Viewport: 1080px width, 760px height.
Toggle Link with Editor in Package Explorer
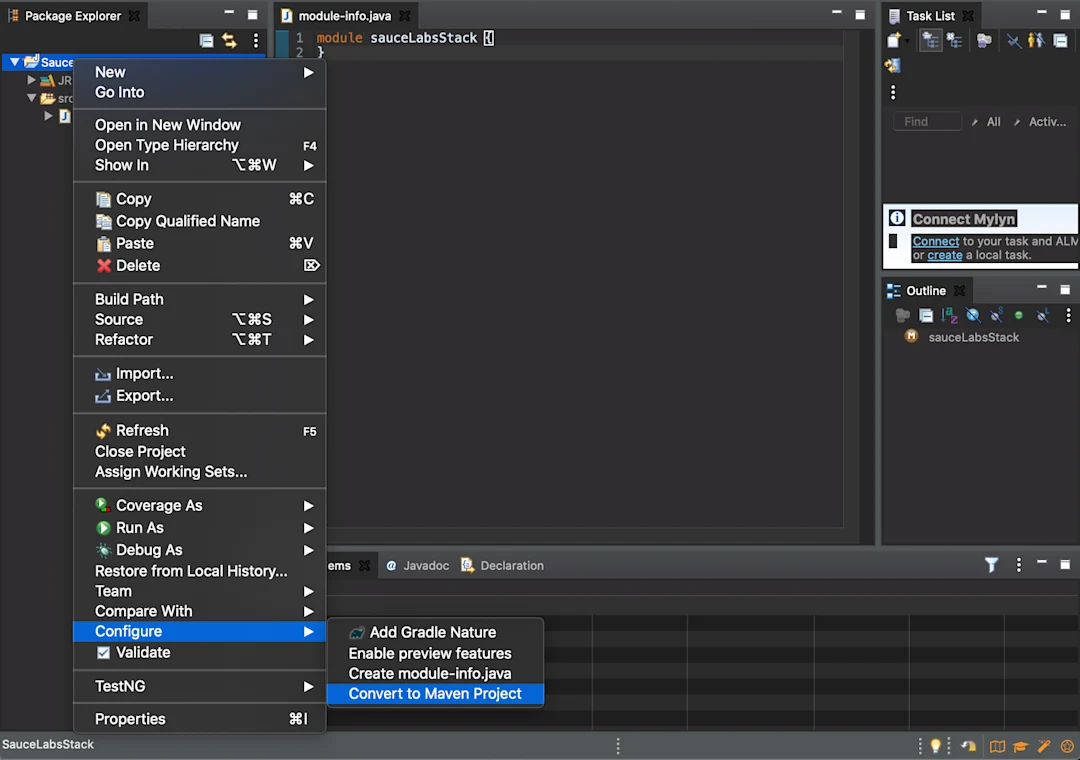(229, 41)
